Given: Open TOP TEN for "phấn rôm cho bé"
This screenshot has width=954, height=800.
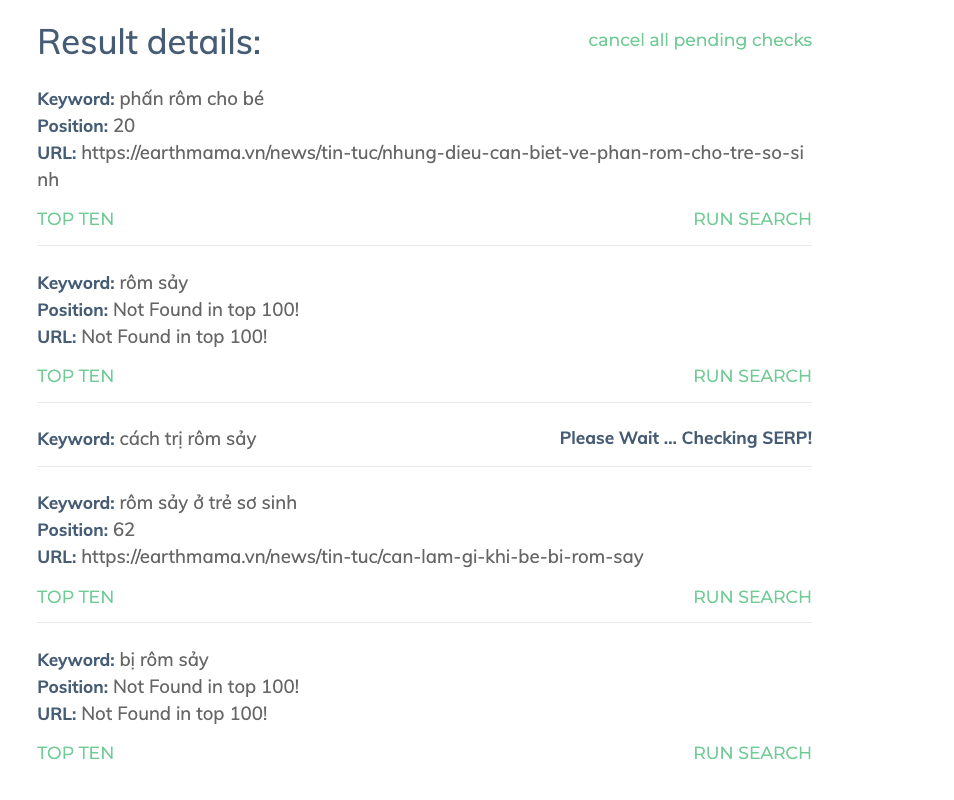Looking at the screenshot, I should click(x=75, y=219).
